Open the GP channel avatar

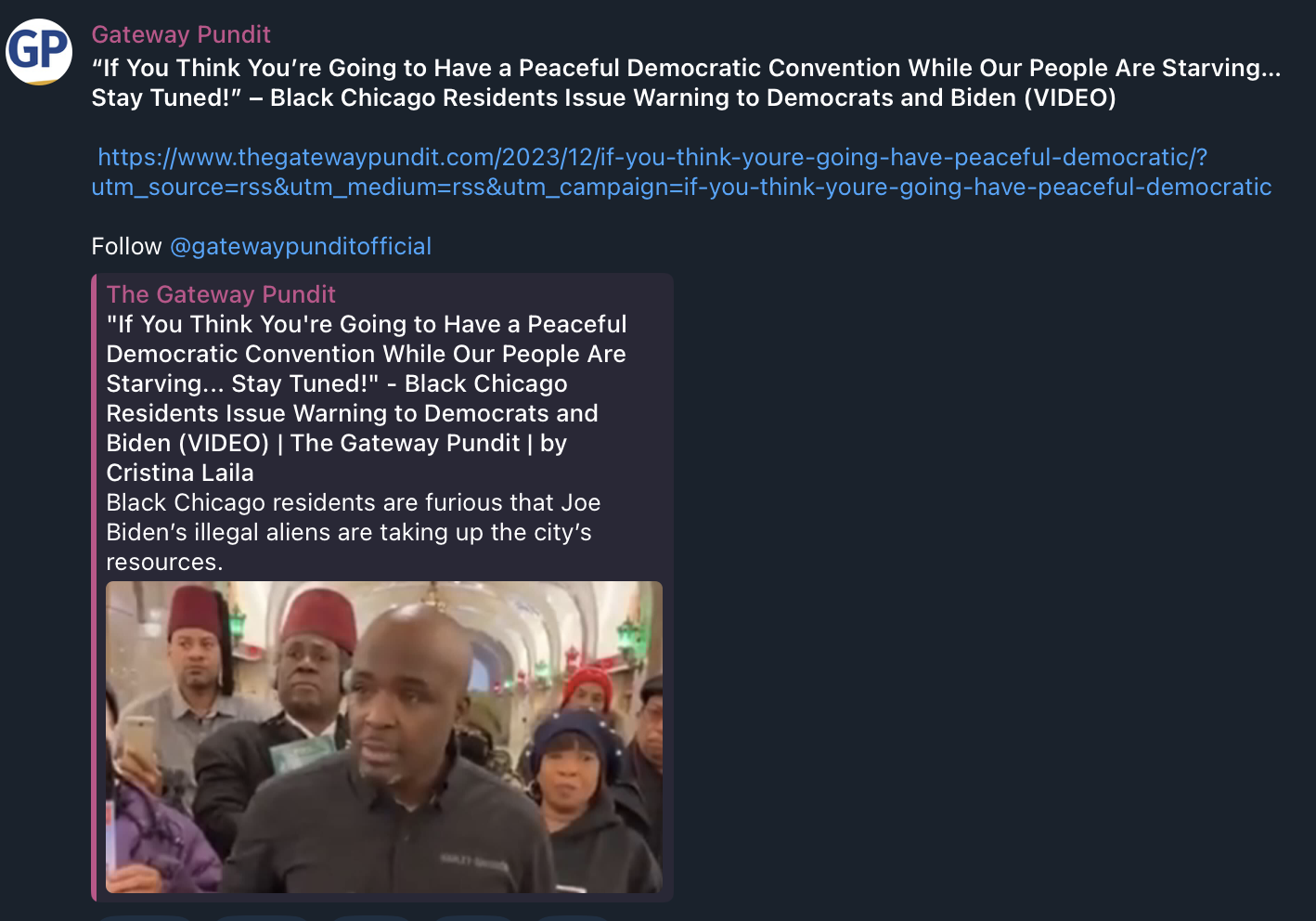[x=39, y=51]
